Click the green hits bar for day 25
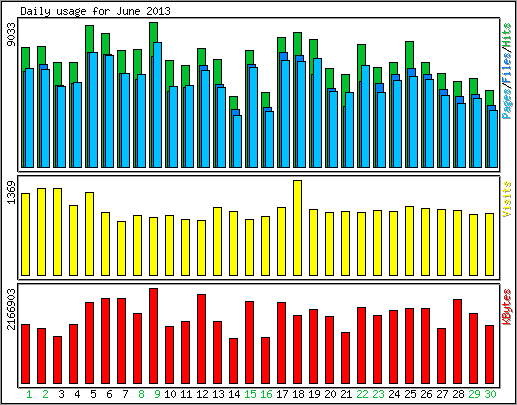The height and width of the screenshot is (405, 517). pos(409,55)
